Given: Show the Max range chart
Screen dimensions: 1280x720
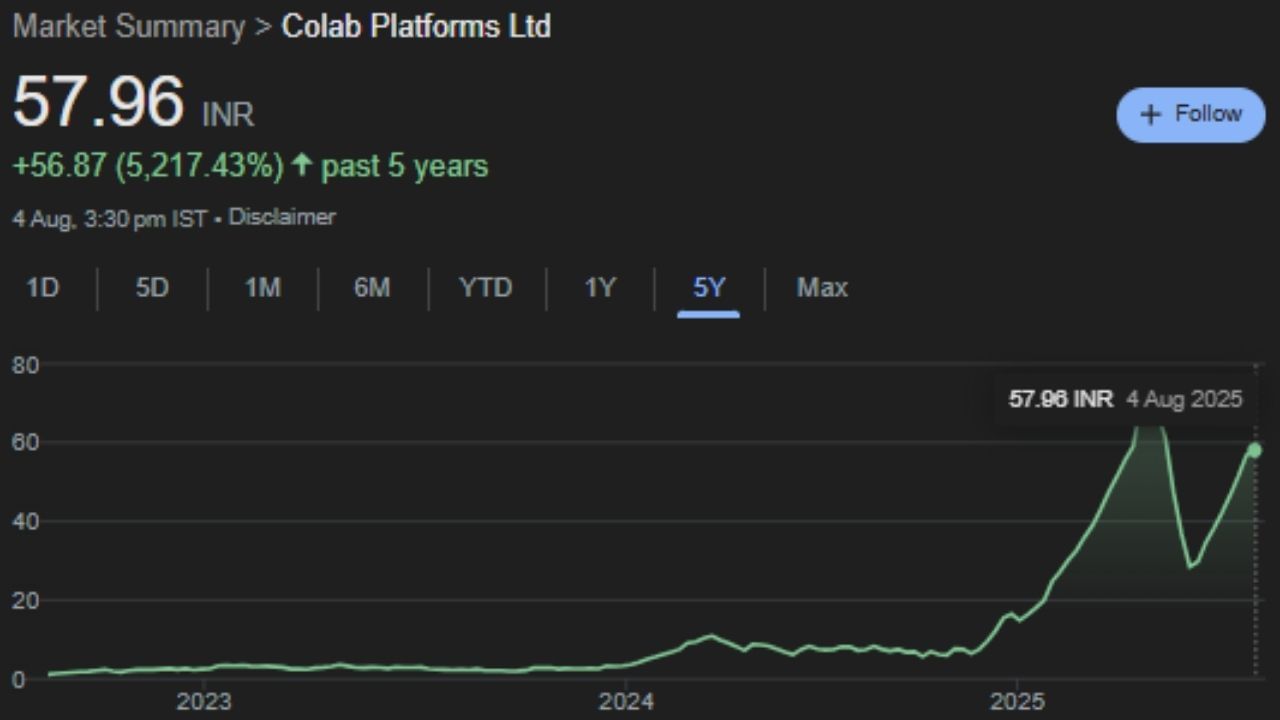Looking at the screenshot, I should (x=822, y=288).
